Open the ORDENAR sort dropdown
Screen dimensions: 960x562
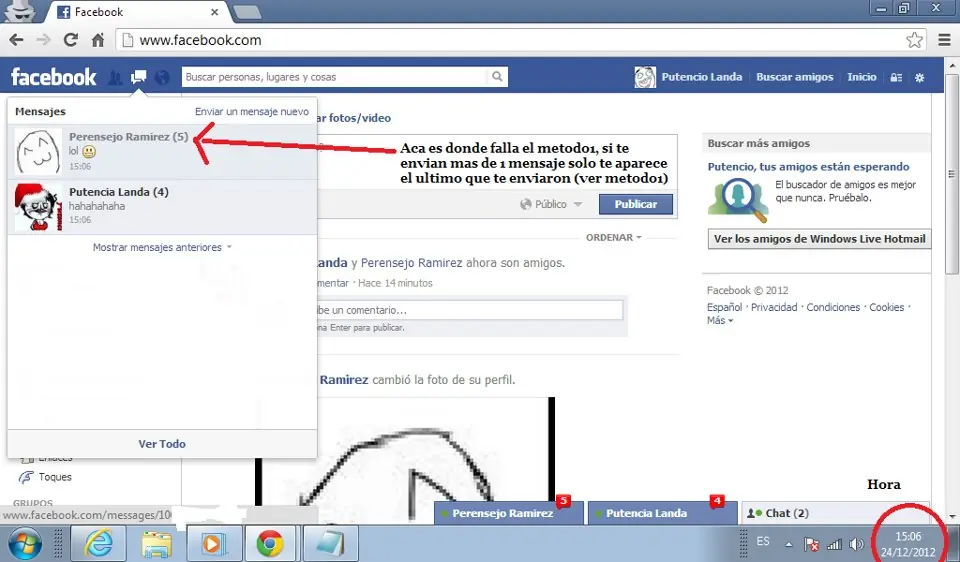coord(613,238)
